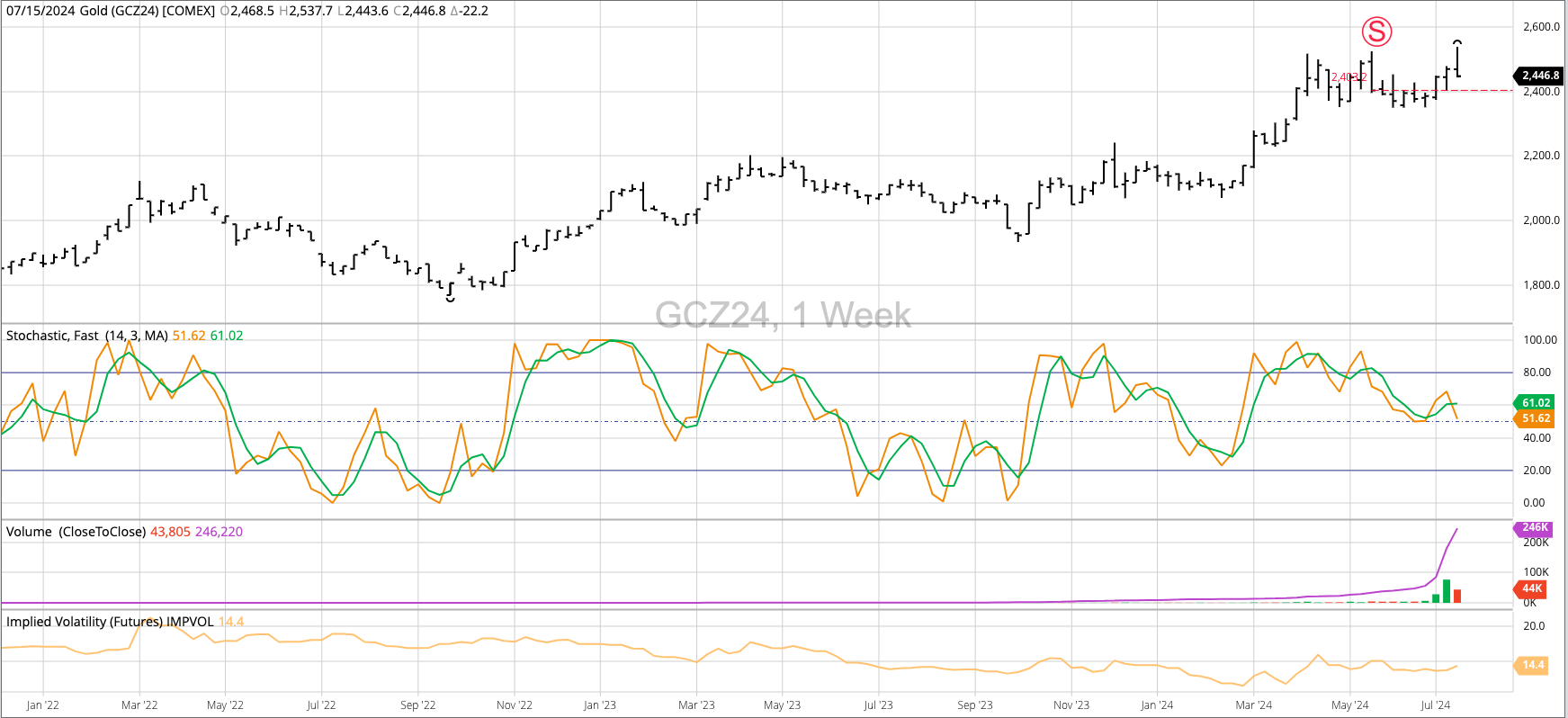This screenshot has width=1568, height=718.
Task: Open the Implied Volatility (Futures) indicator label
Action: [110, 622]
